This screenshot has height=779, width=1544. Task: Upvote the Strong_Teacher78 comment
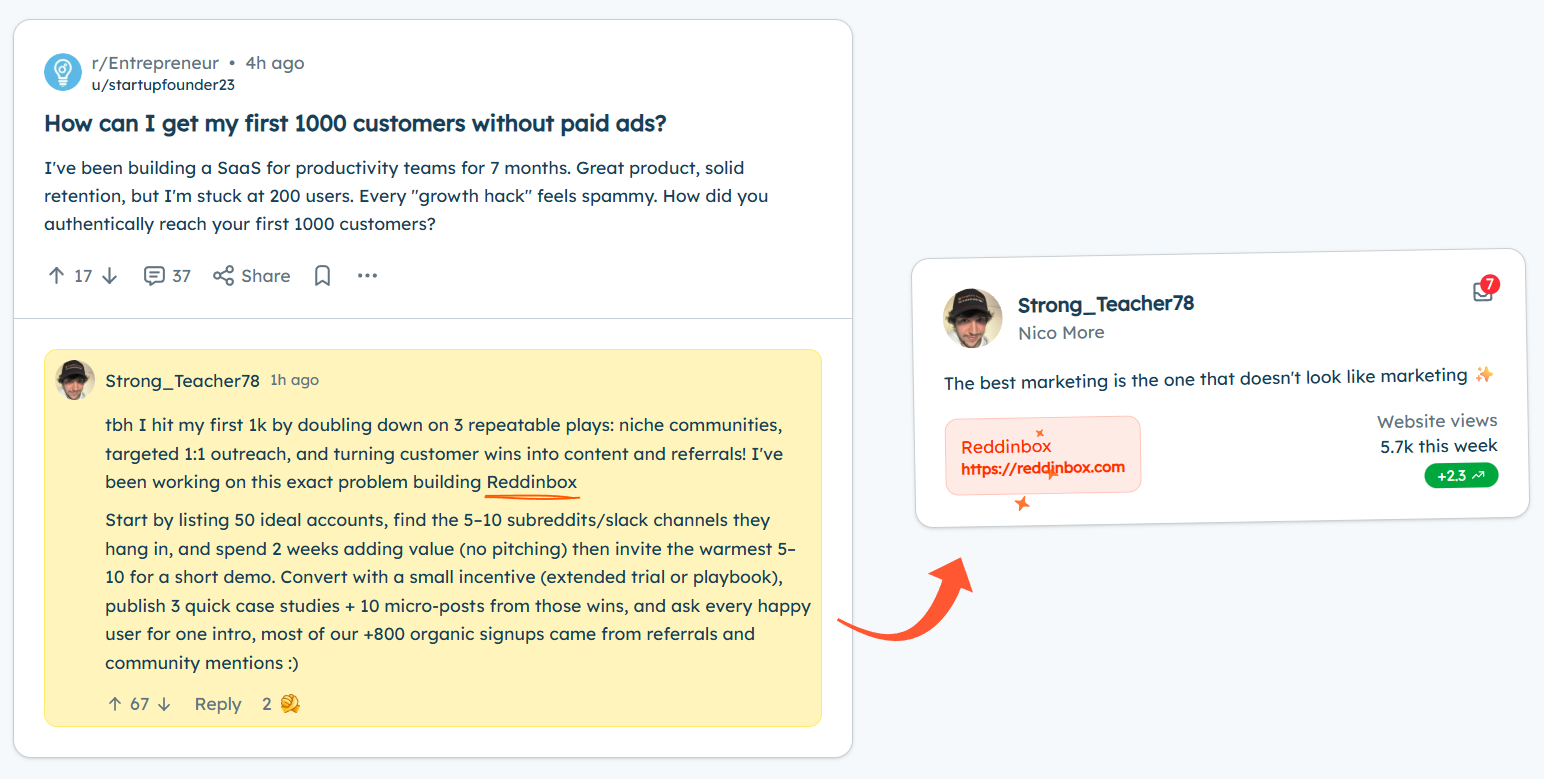(115, 704)
